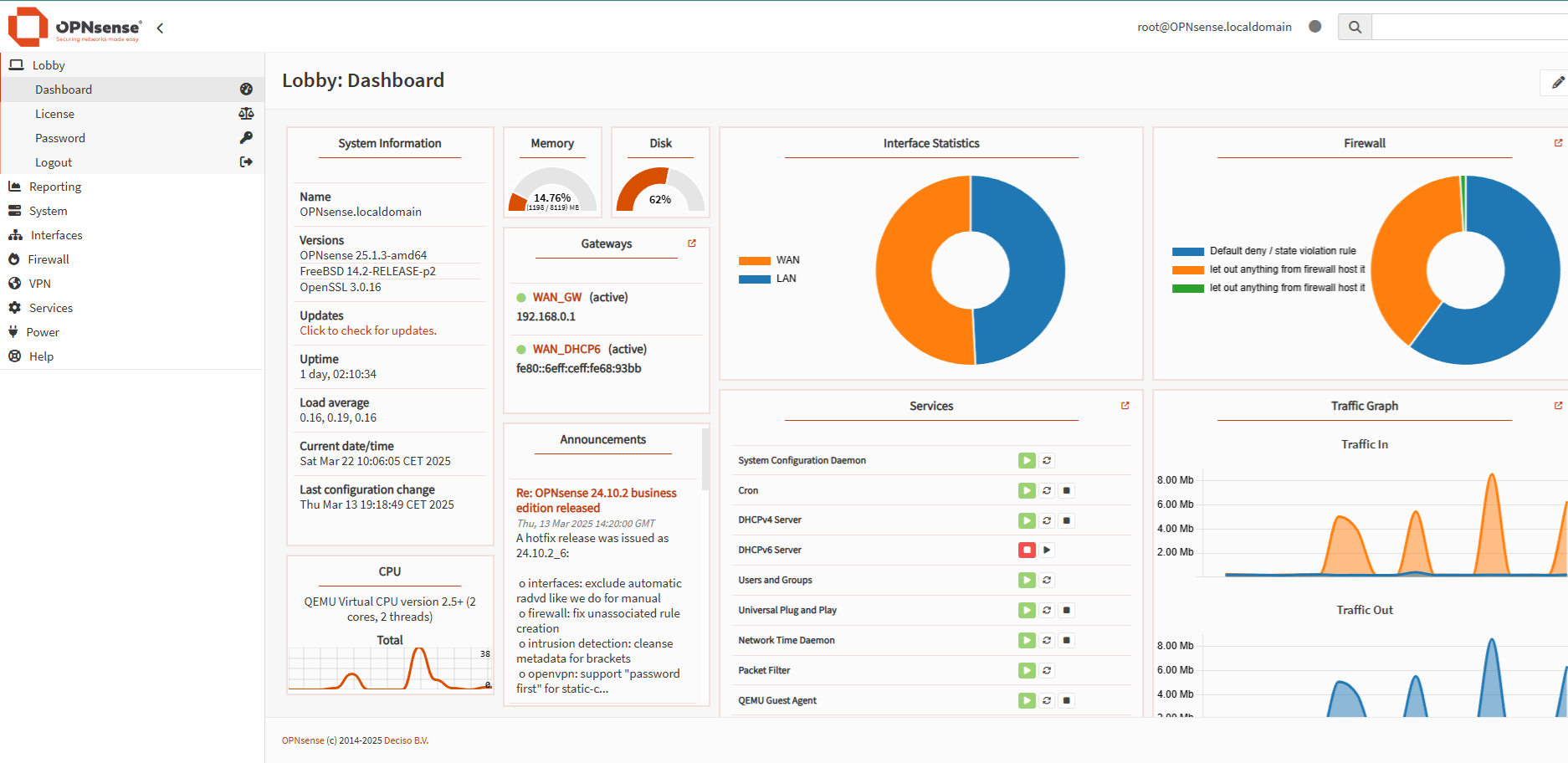
Task: Focus the search input field
Action: click(1470, 27)
